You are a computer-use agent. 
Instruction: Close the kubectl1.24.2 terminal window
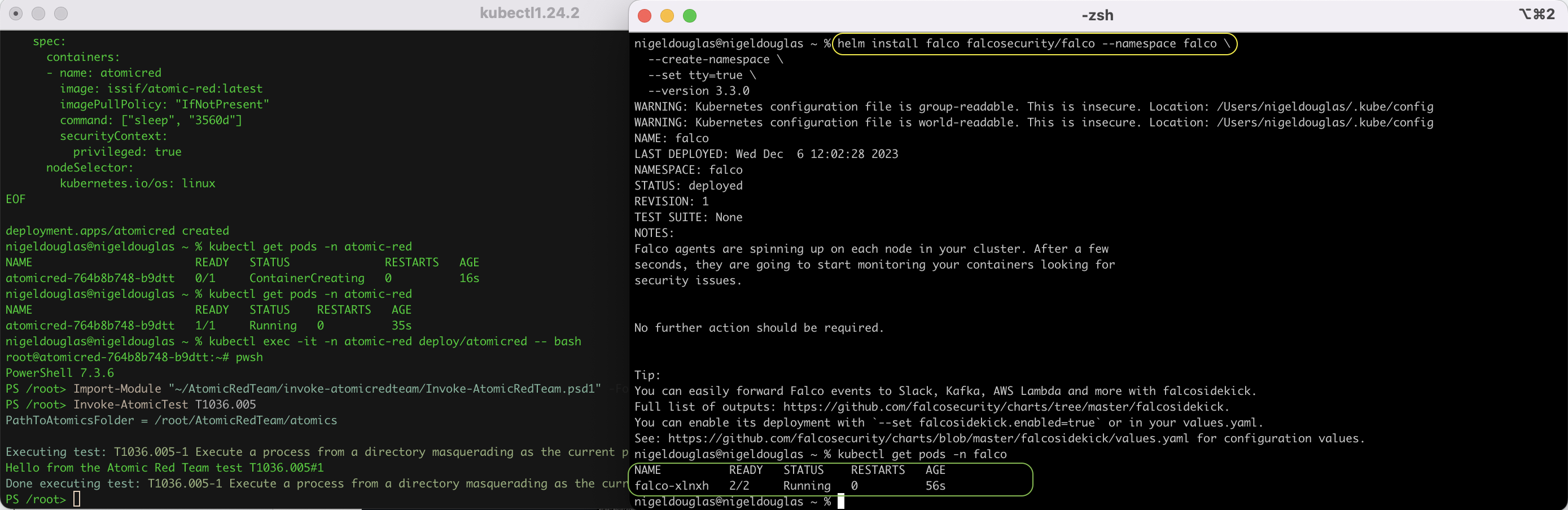pyautogui.click(x=16, y=14)
